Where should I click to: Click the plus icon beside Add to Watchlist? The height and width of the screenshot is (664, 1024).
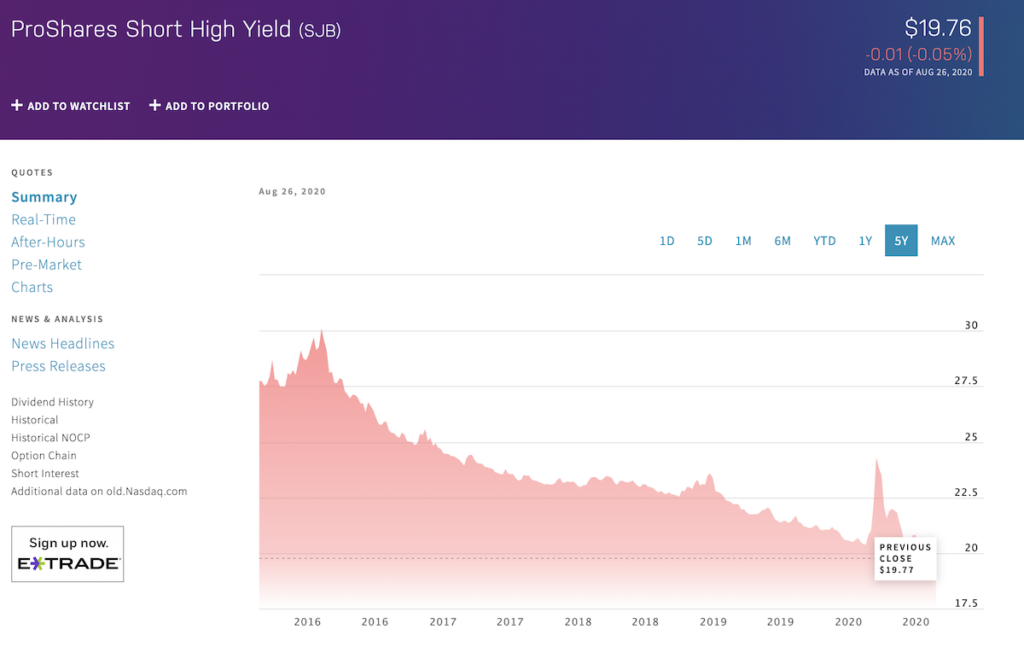[16, 105]
